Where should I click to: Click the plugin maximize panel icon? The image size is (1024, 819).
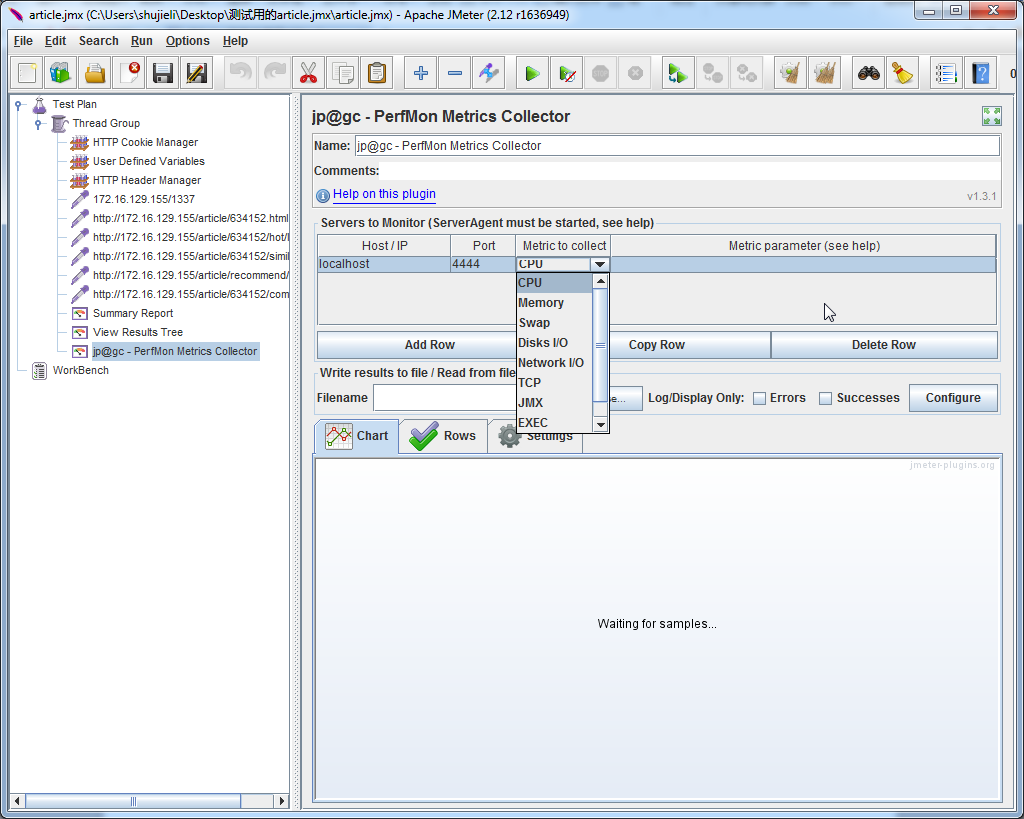tap(991, 116)
